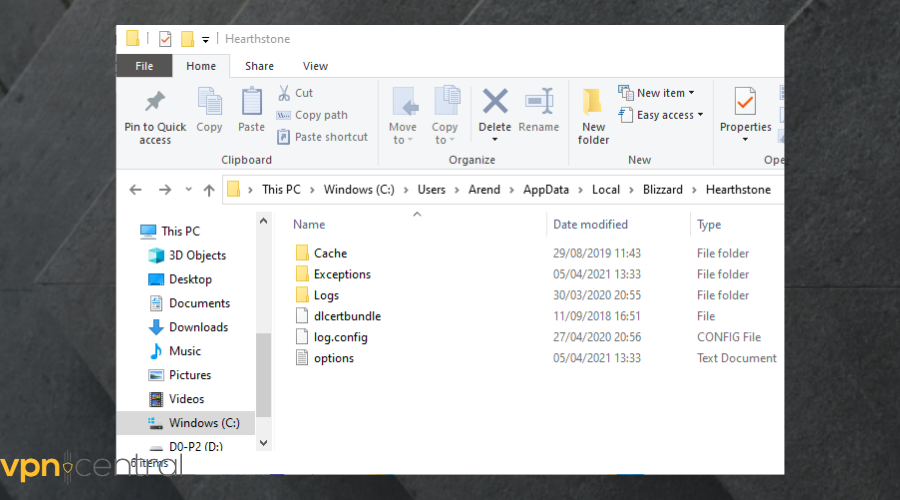This screenshot has height=500, width=900.
Task: Expand the This PC tree node
Action: (128, 231)
